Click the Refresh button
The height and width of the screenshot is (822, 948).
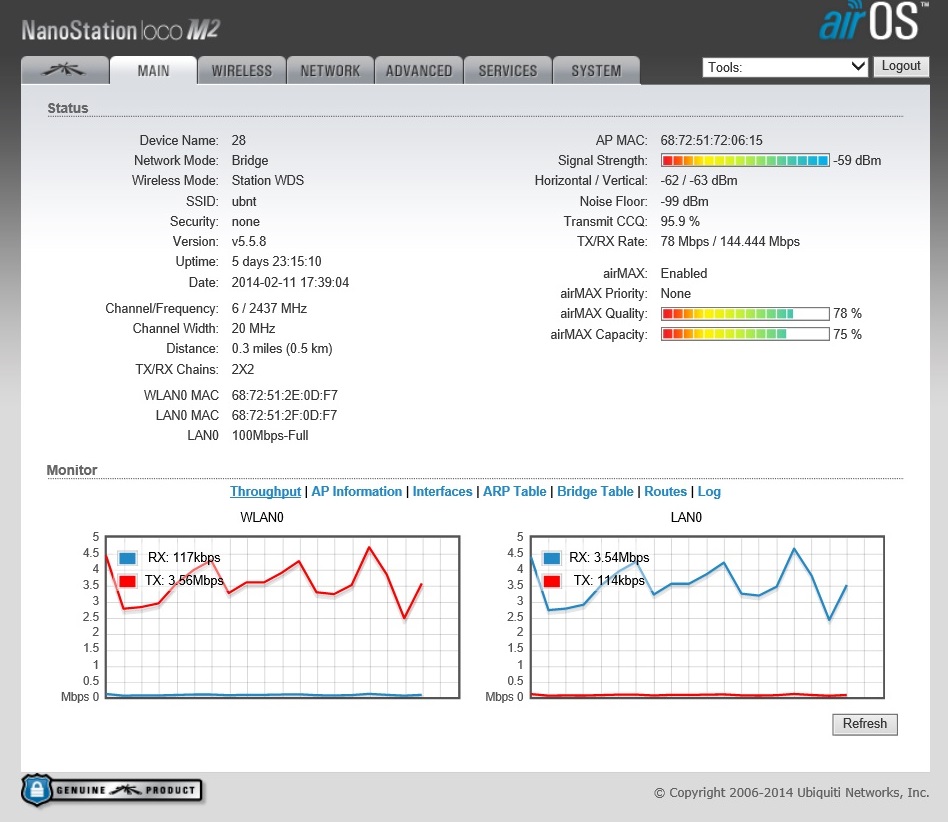click(865, 724)
